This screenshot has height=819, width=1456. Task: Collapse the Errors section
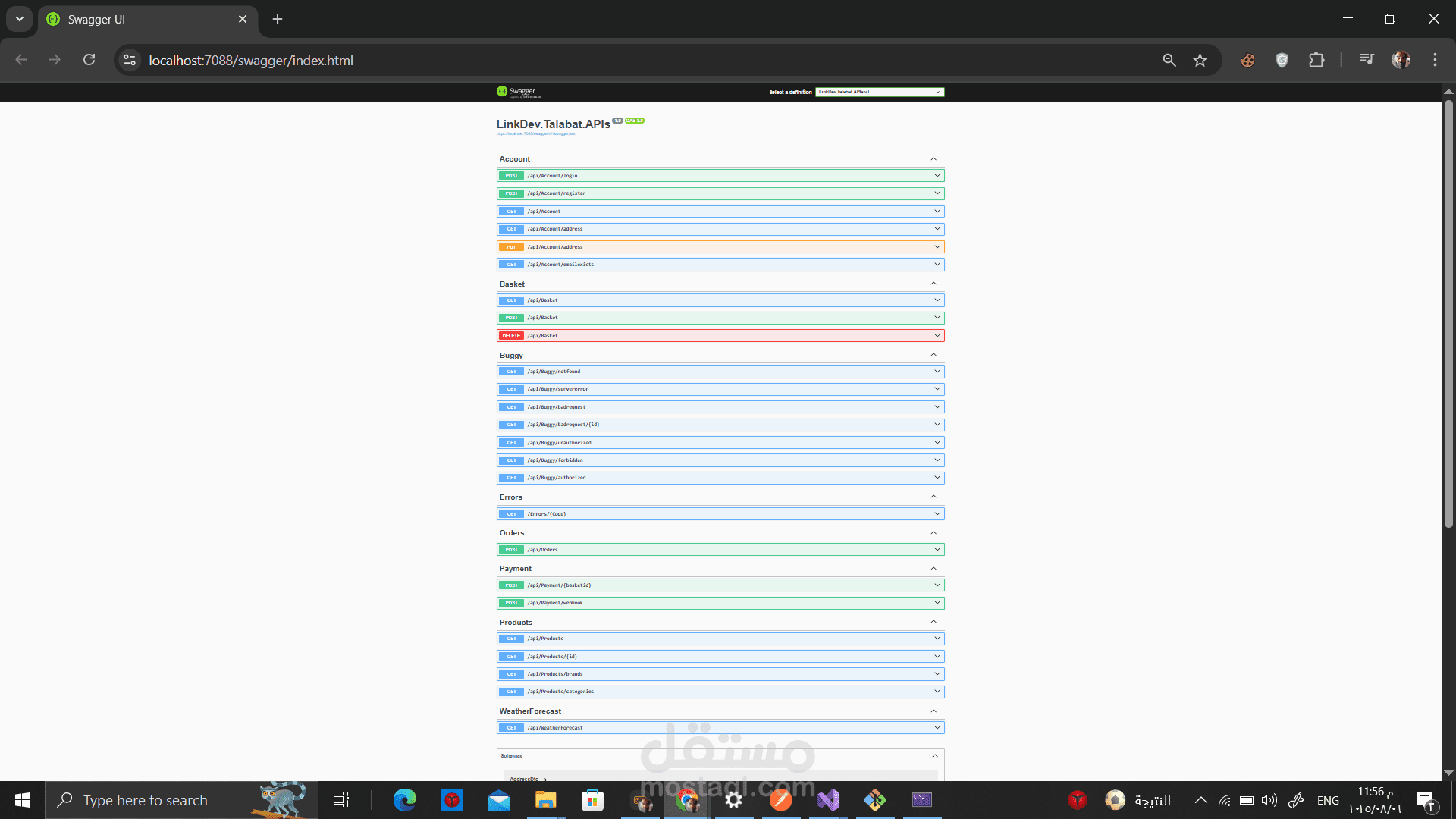934,497
